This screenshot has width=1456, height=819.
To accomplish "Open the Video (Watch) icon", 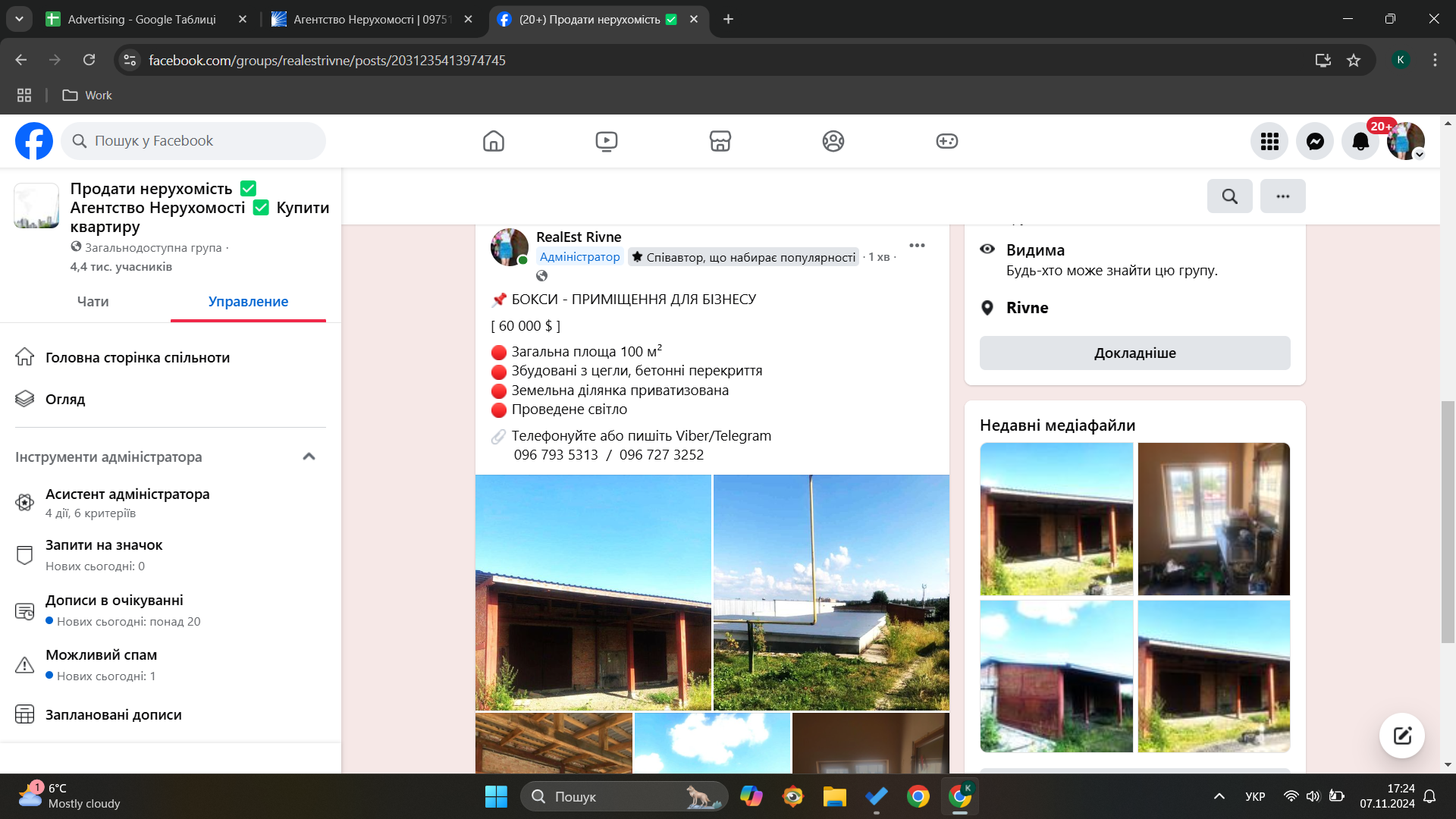I will (x=606, y=141).
